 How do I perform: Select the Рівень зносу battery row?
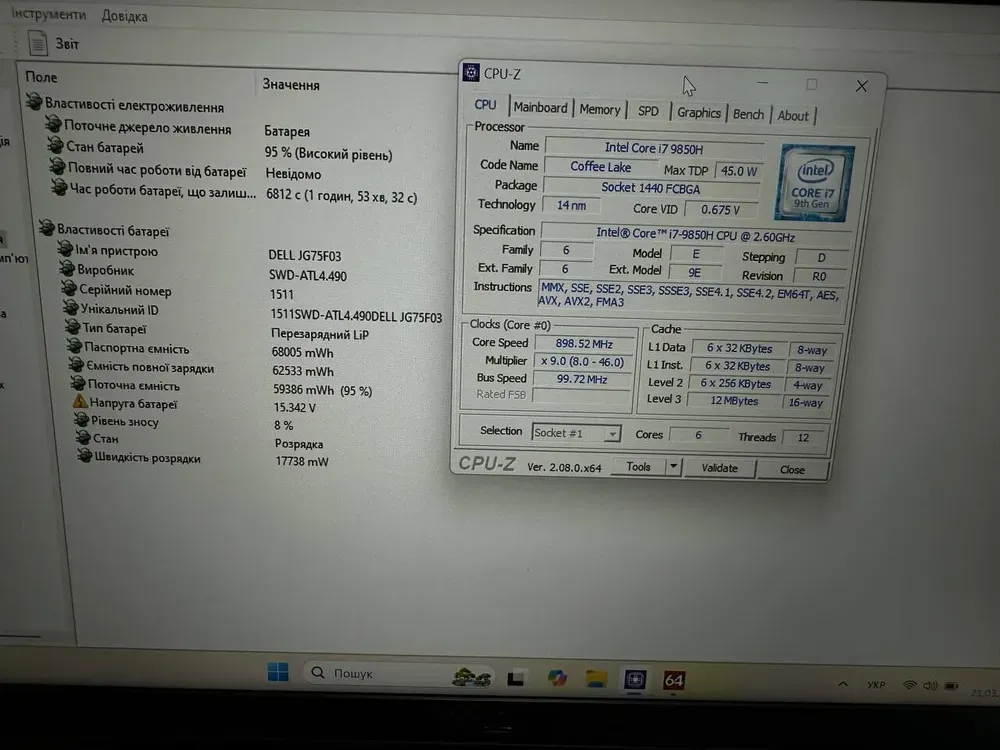click(x=124, y=421)
